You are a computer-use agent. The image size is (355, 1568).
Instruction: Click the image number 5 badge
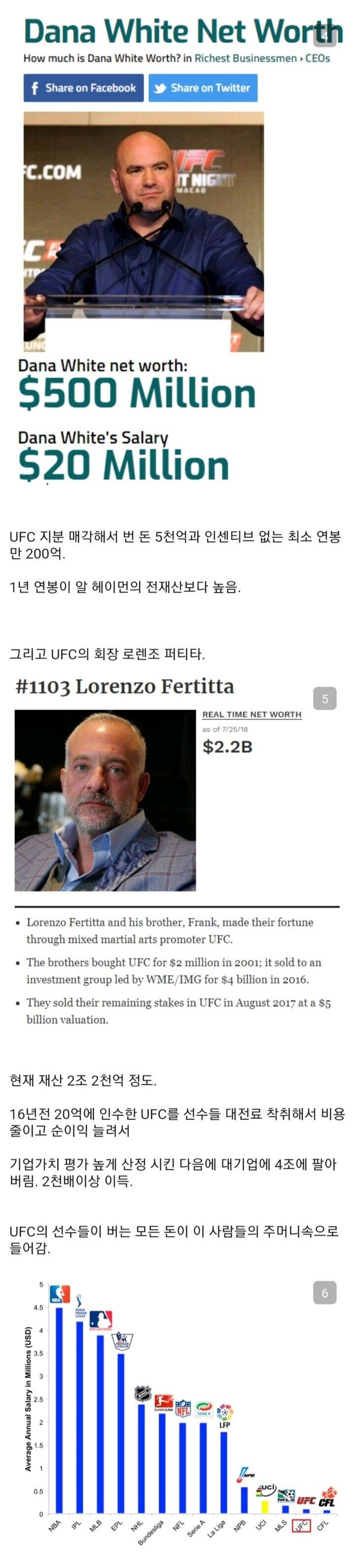324,699
